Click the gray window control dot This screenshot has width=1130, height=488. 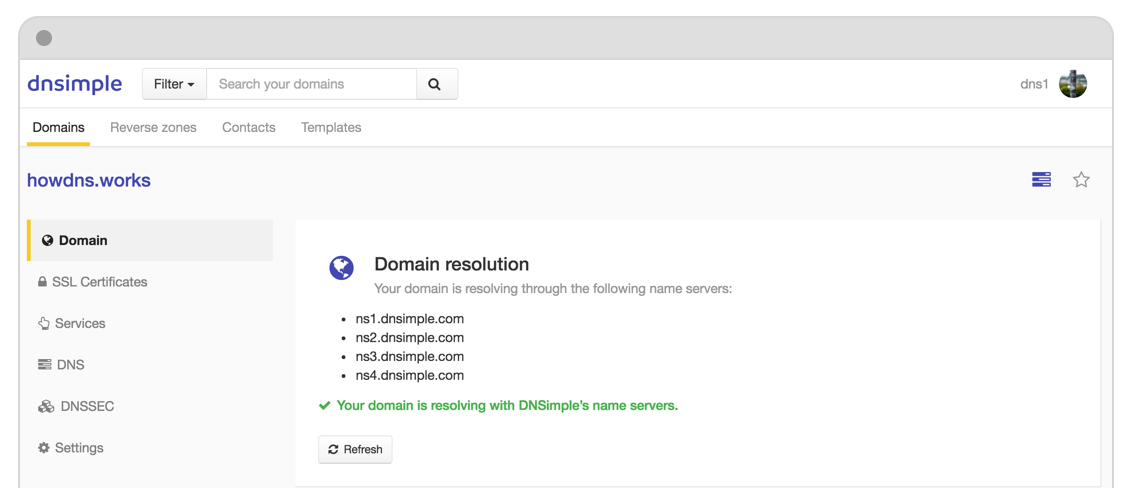click(44, 38)
